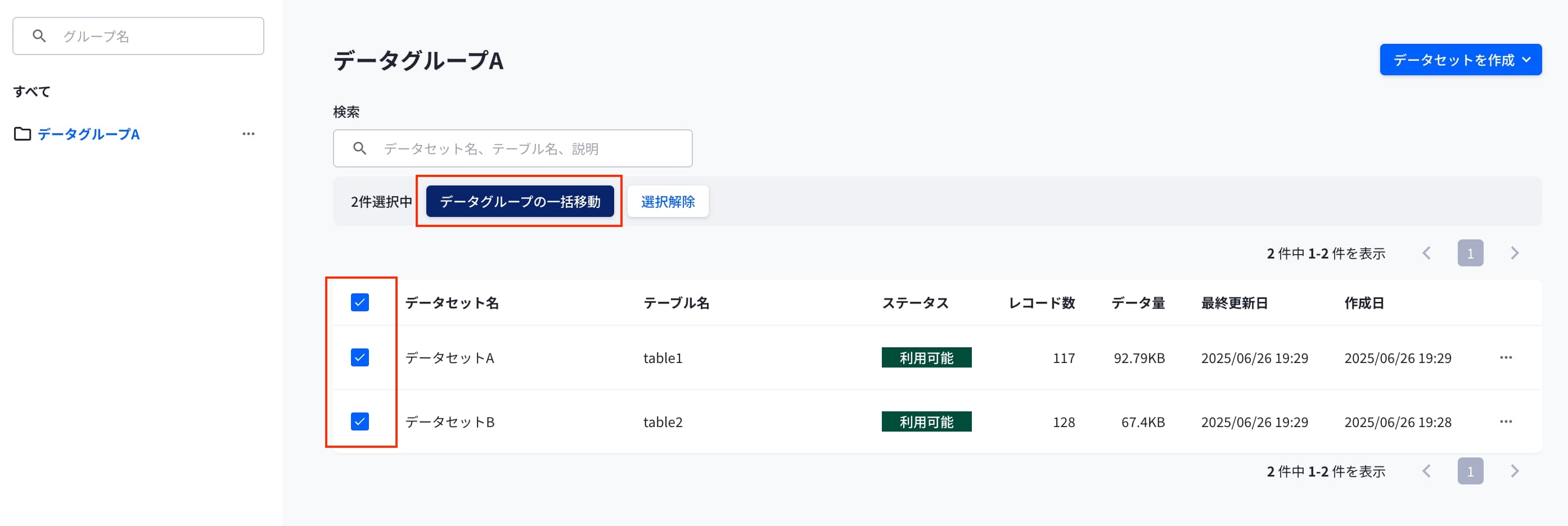The width and height of the screenshot is (1568, 526).
Task: Click 利用可能 status badge for データセットB
Action: pyautogui.click(x=926, y=421)
